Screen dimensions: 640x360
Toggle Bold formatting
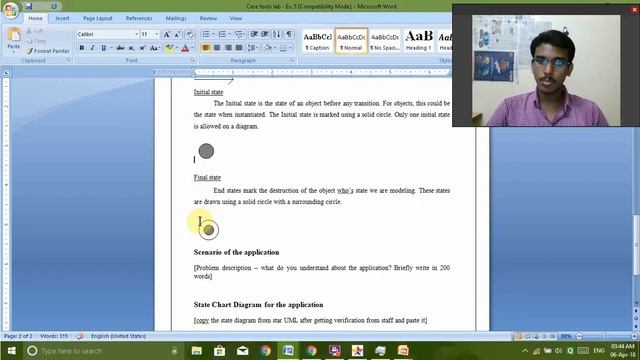[82, 48]
